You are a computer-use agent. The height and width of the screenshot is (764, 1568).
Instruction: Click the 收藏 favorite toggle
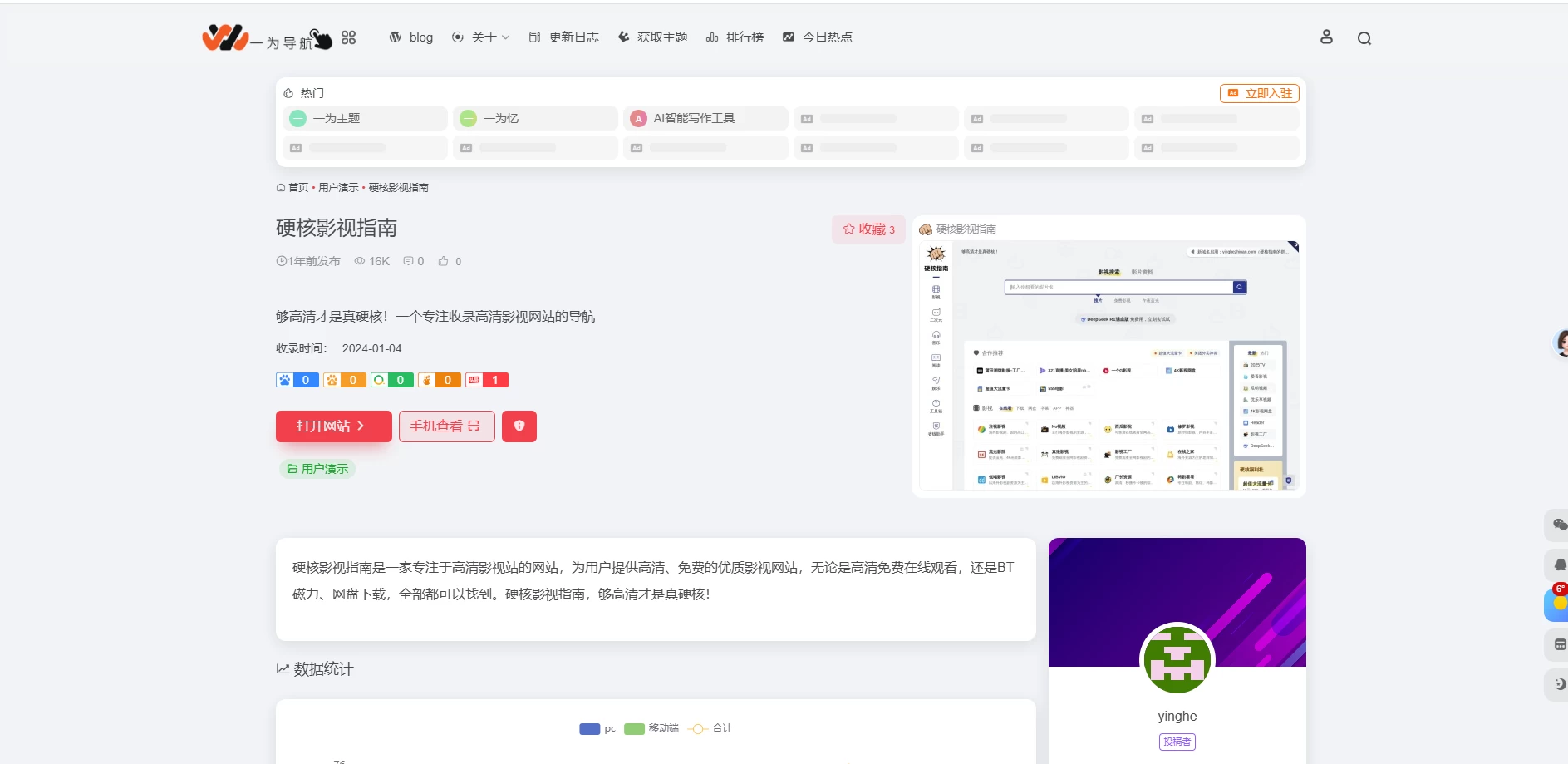coord(868,229)
